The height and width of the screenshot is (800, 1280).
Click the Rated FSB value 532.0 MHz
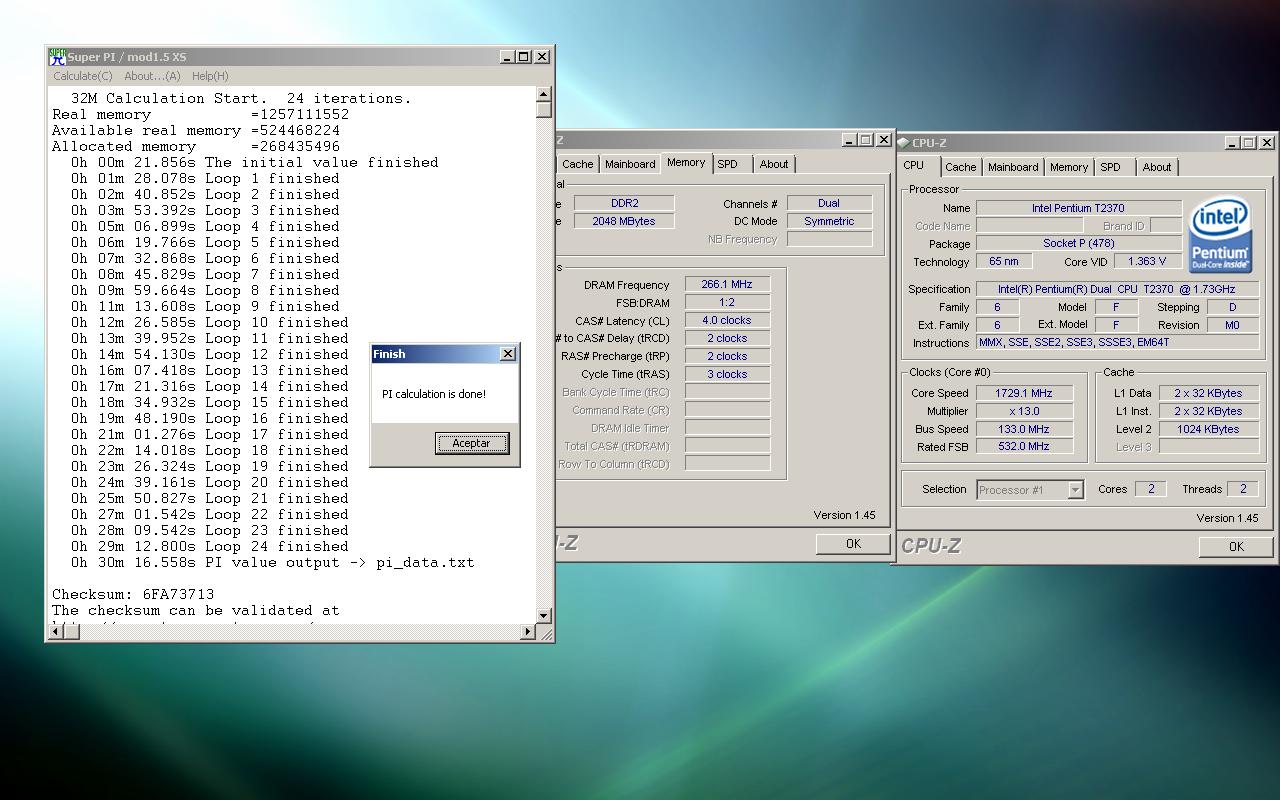click(1025, 447)
